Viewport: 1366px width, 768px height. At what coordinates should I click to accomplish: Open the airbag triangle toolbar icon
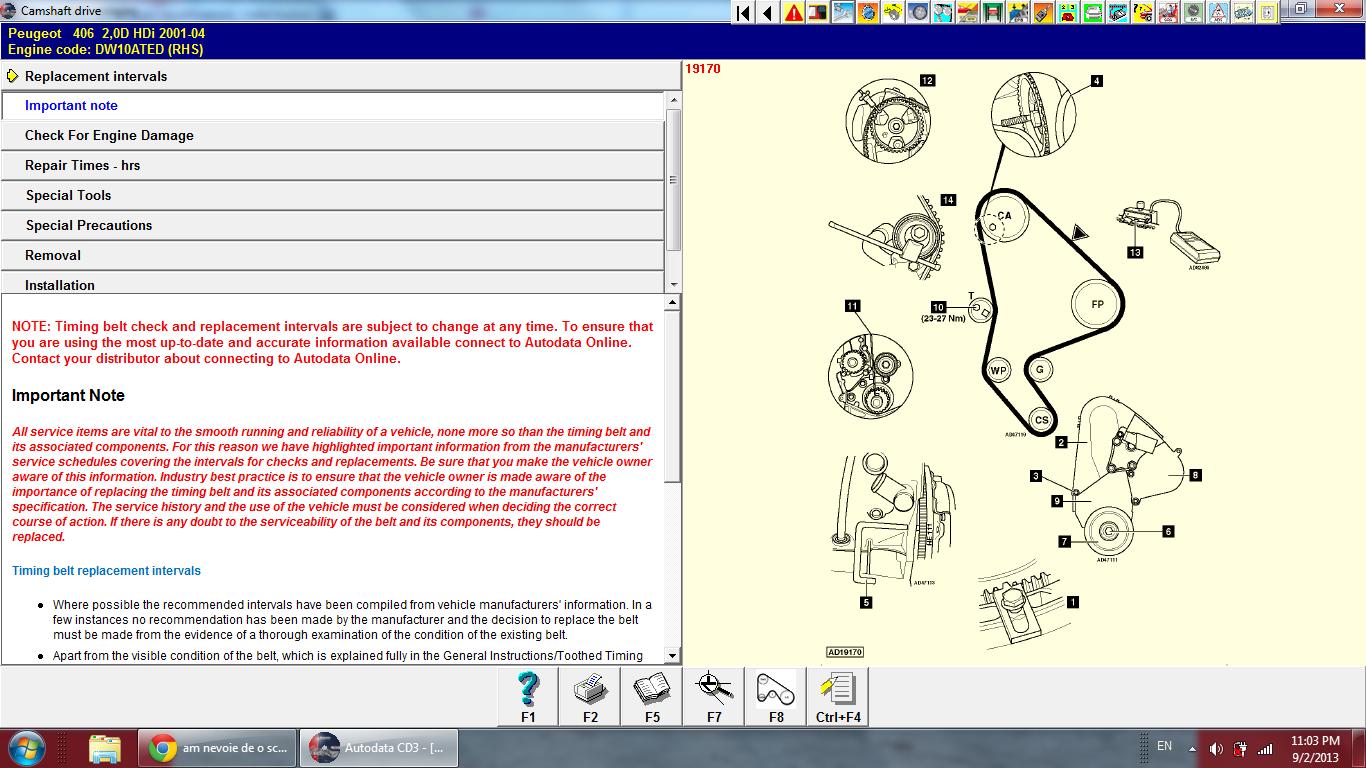tap(1216, 12)
